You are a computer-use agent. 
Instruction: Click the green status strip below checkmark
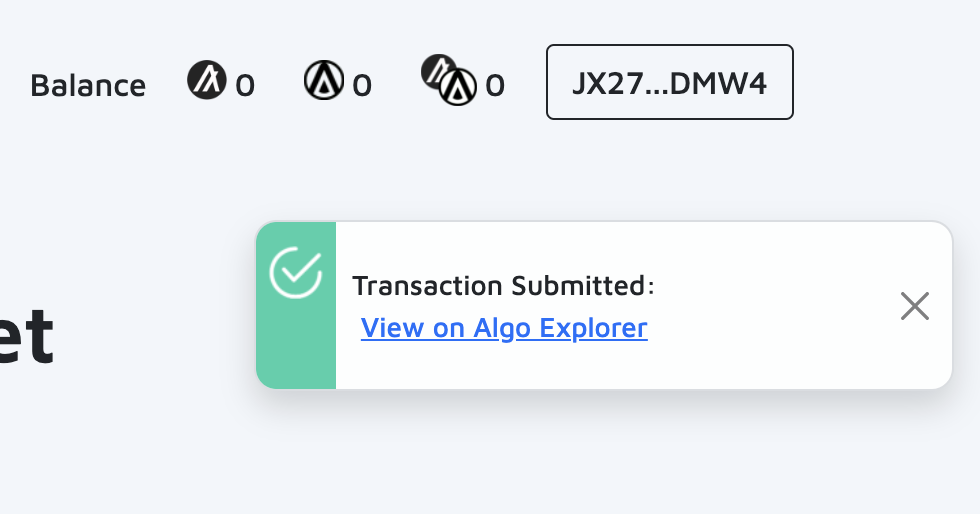[x=296, y=350]
